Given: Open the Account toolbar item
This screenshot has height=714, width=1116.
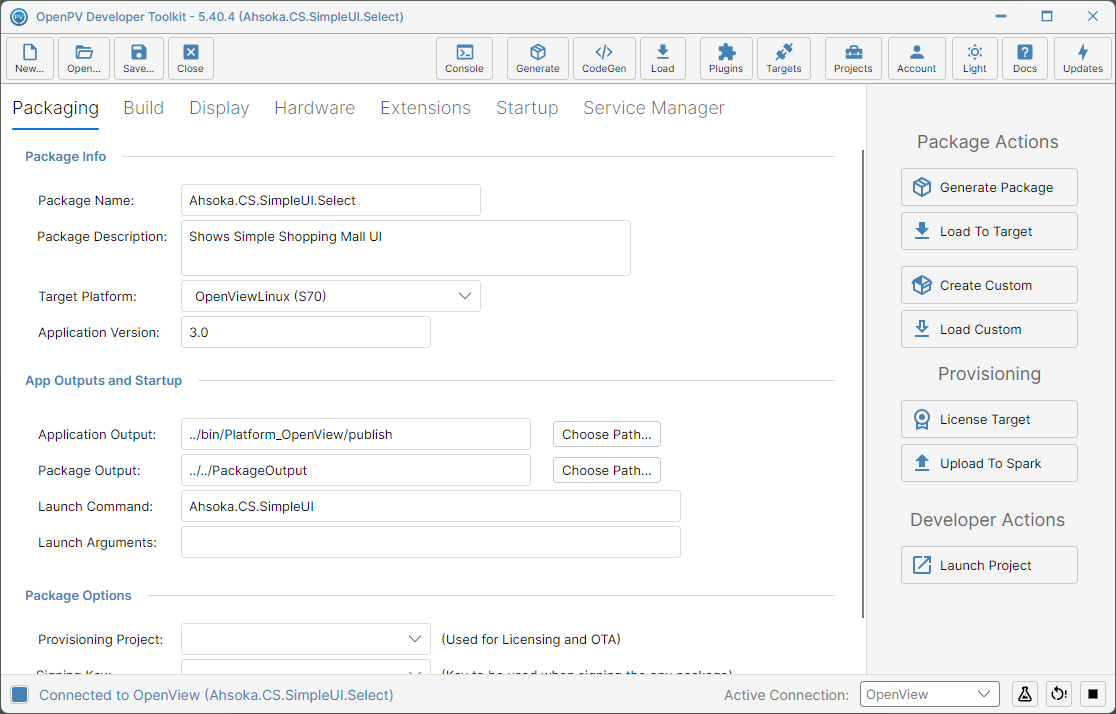Looking at the screenshot, I should 917,58.
